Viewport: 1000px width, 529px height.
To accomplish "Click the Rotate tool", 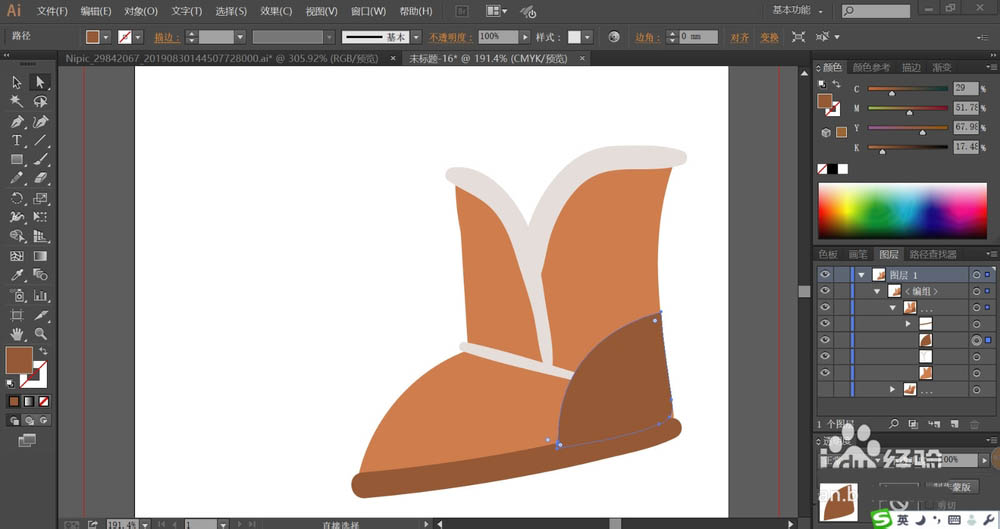I will pyautogui.click(x=17, y=198).
